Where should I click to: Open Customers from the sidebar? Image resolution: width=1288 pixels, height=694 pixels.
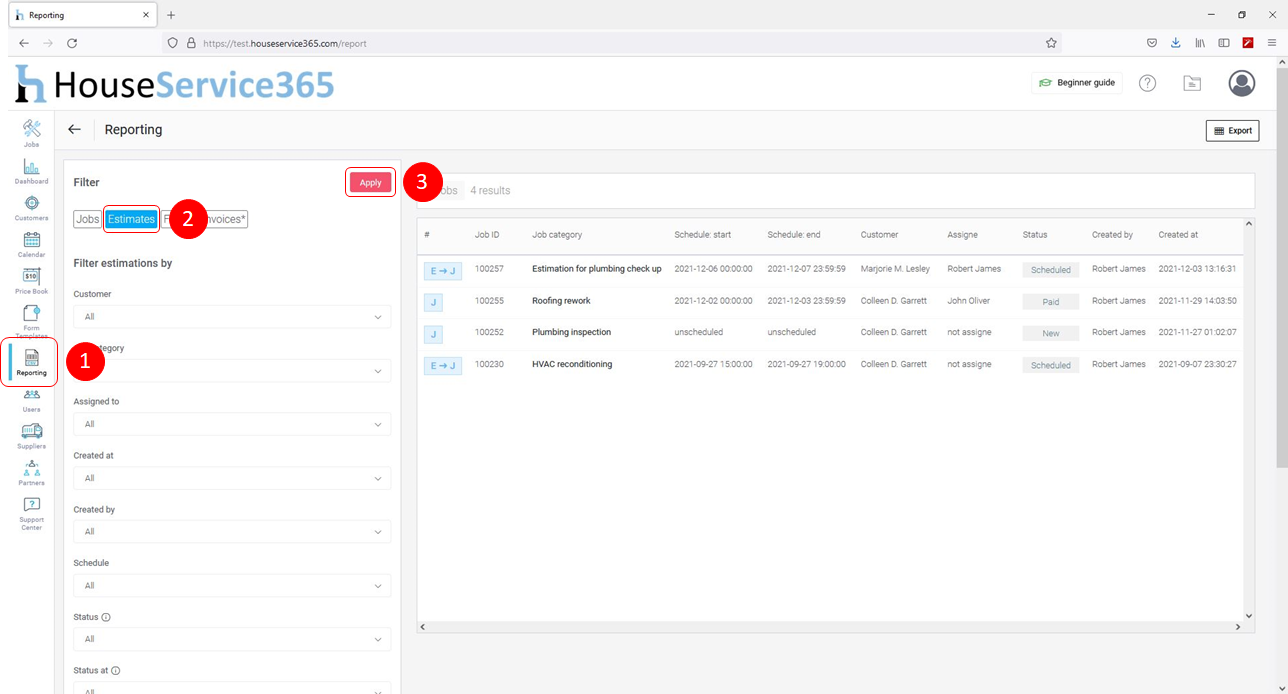[31, 207]
